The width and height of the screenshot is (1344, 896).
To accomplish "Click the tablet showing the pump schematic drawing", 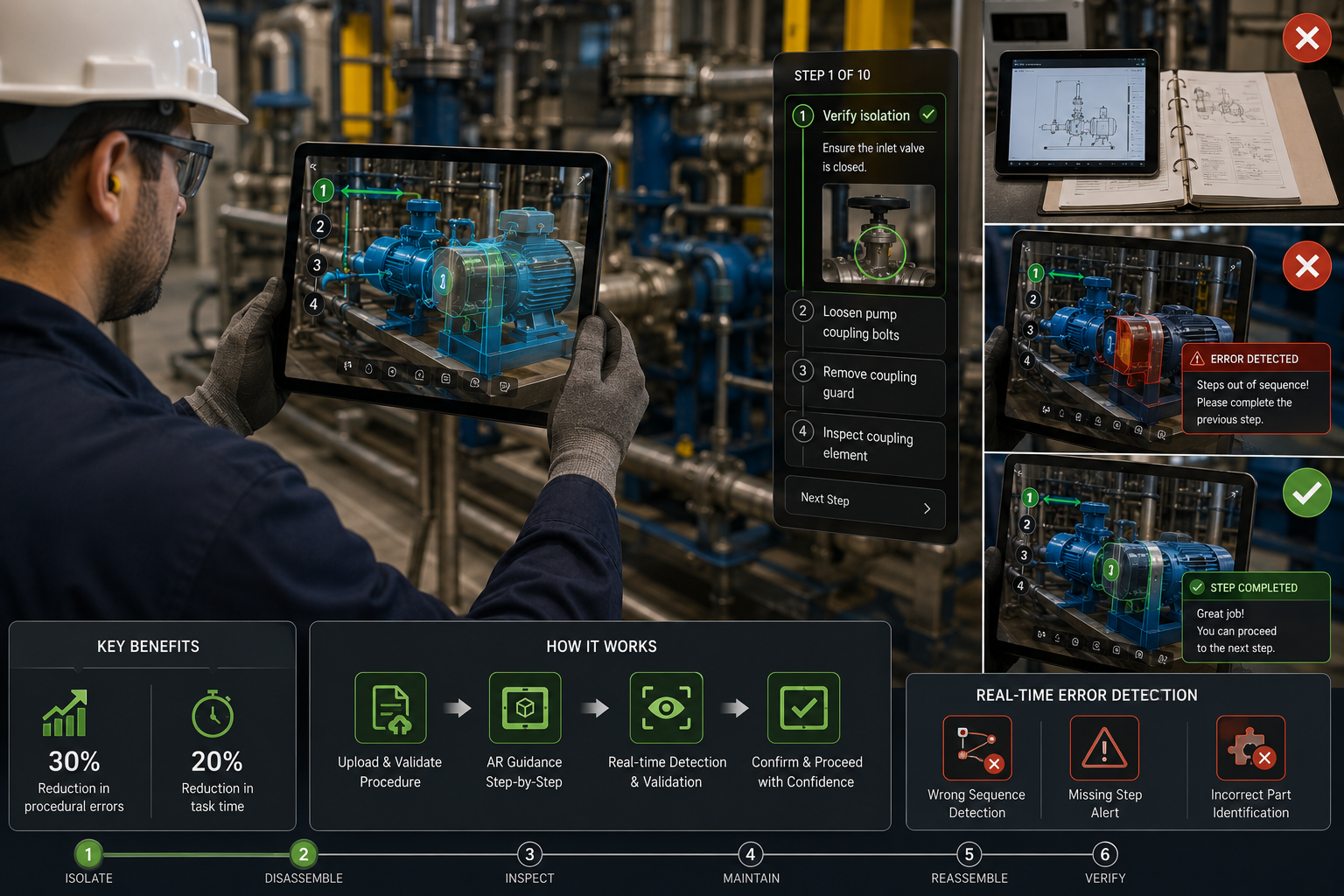I will point(1078,112).
